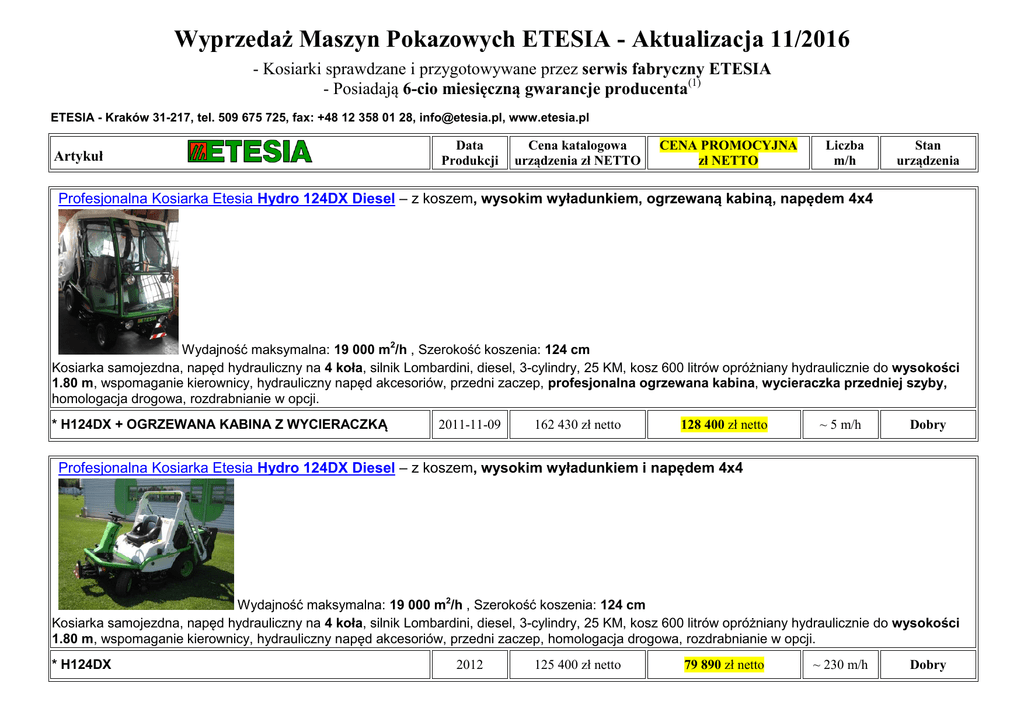Viewport: 1024px width, 725px height.
Task: Click the Artykuł header cell
Action: coord(78,157)
